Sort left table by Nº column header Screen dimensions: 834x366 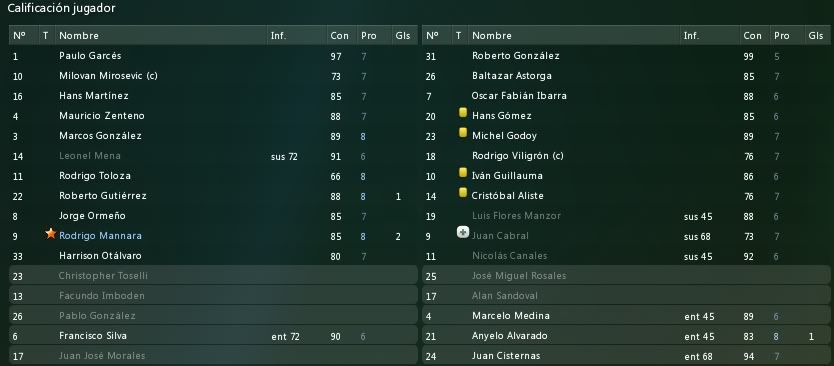(x=19, y=36)
